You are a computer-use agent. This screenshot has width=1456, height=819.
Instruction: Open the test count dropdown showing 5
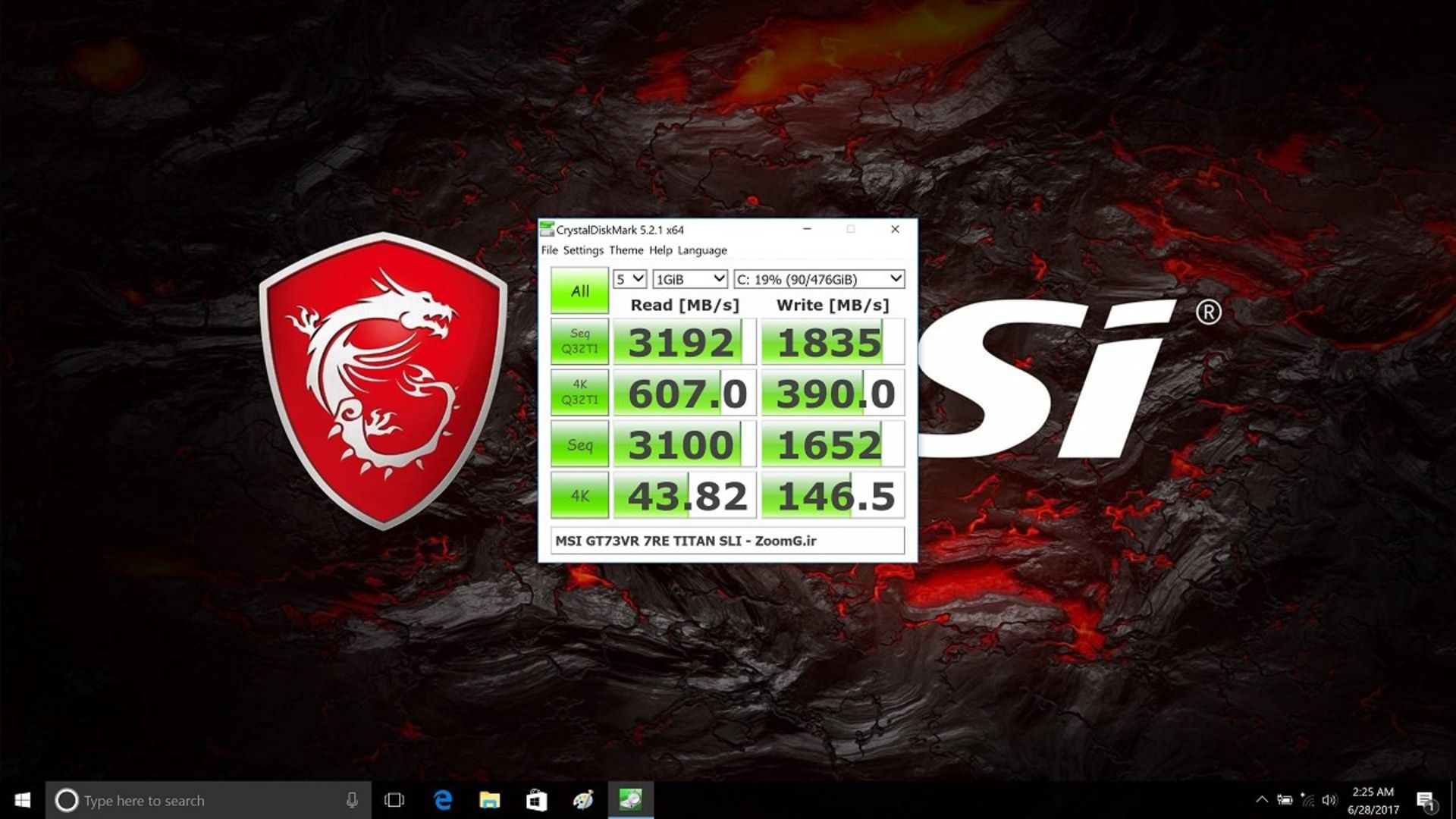pos(629,279)
